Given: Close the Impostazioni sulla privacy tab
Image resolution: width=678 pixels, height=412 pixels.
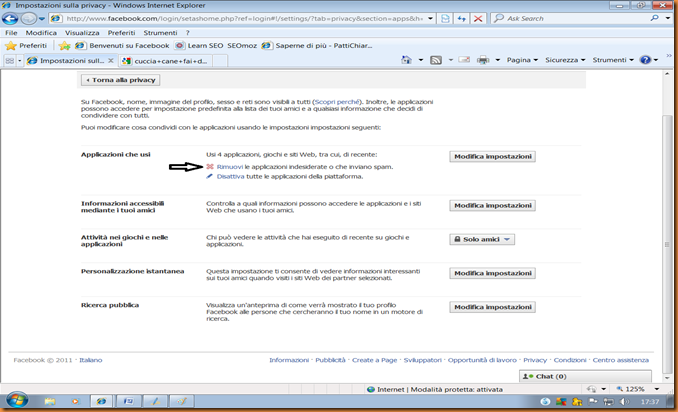Looking at the screenshot, I should [x=111, y=61].
